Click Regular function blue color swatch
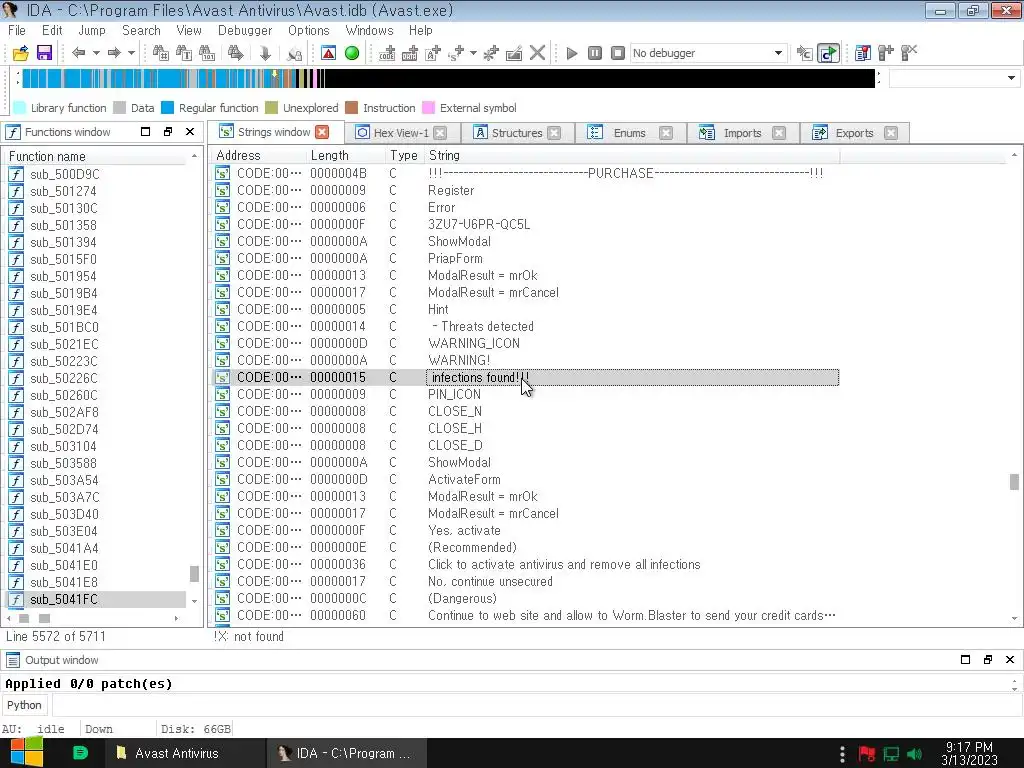The width and height of the screenshot is (1024, 768). [x=167, y=108]
